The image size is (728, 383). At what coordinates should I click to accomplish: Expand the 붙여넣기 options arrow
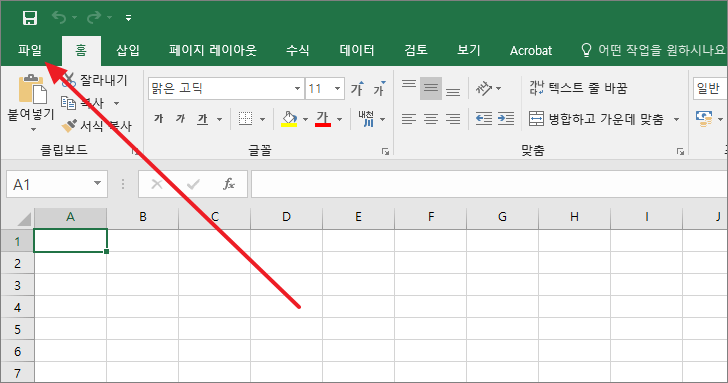pyautogui.click(x=33, y=130)
